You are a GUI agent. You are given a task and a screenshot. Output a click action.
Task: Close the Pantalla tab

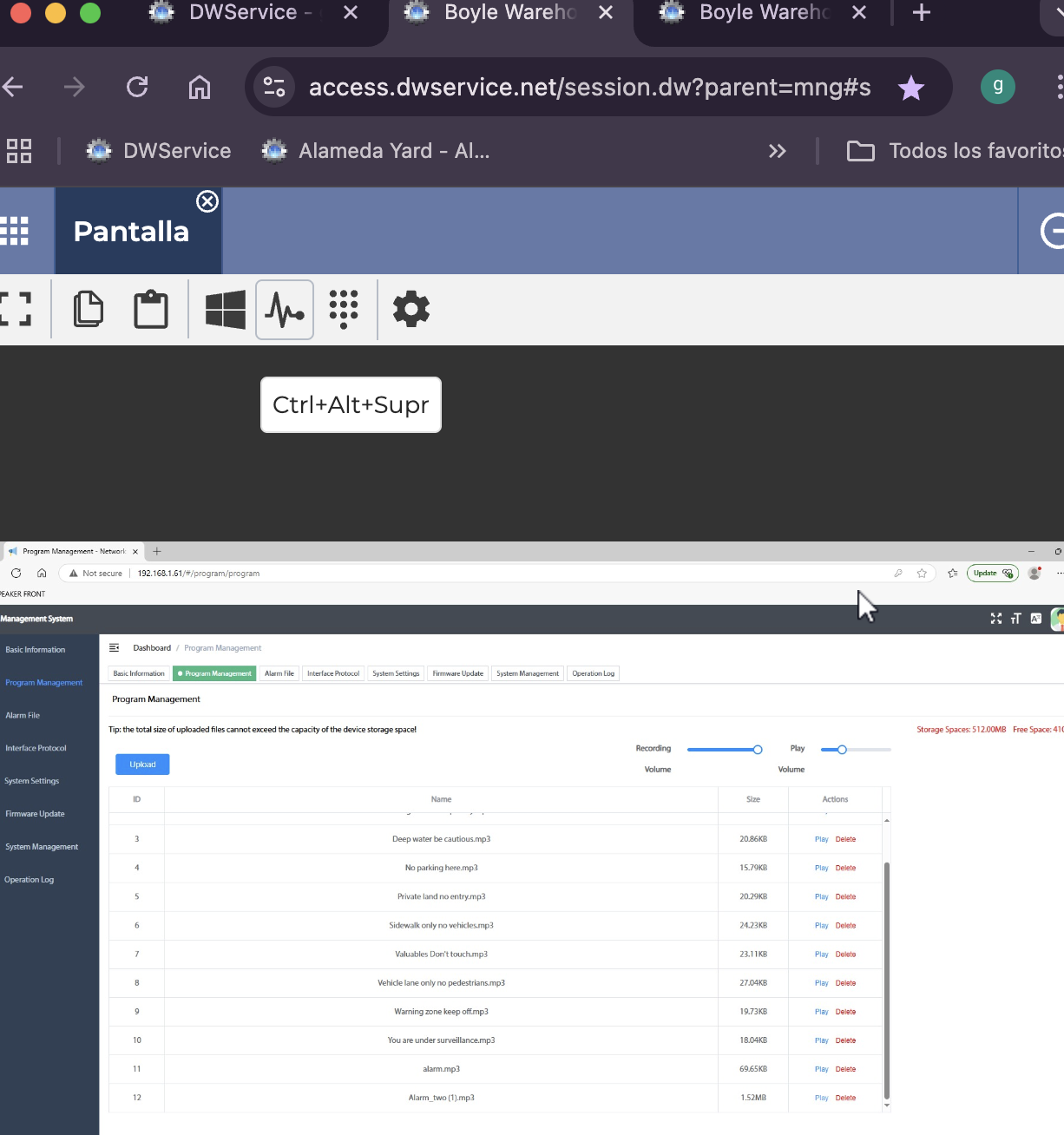[x=207, y=201]
